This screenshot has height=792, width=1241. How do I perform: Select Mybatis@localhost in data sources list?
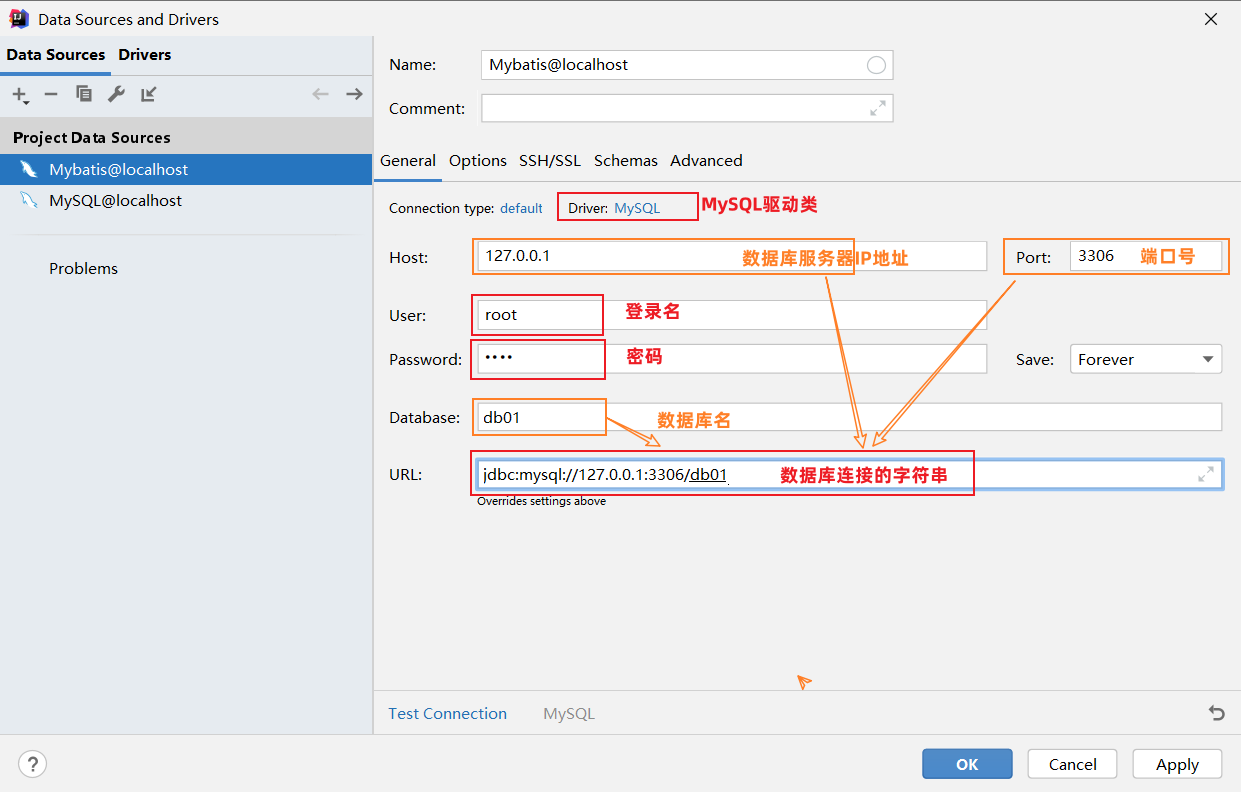[x=186, y=169]
